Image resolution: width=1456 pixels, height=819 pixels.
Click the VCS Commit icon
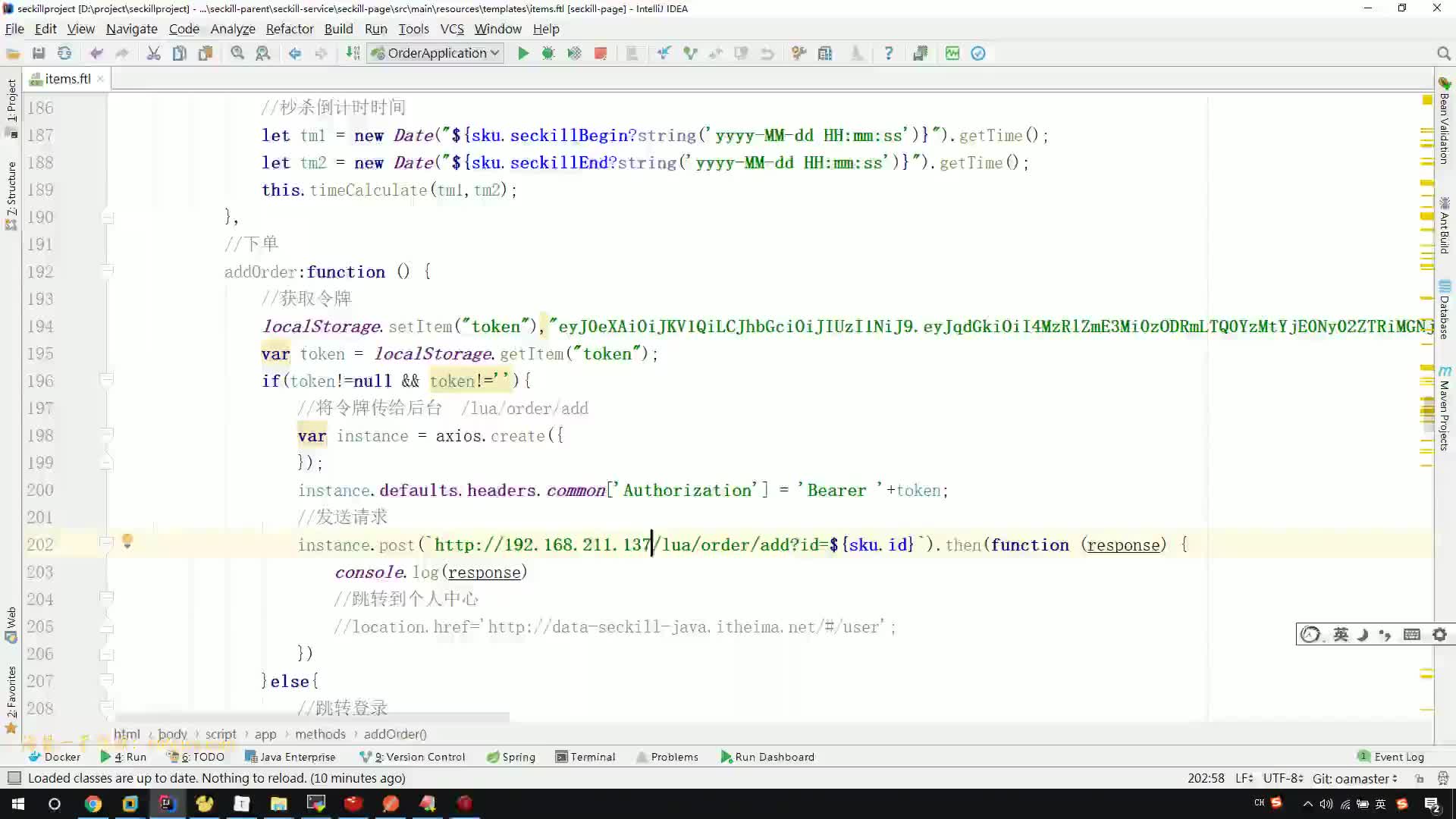690,54
